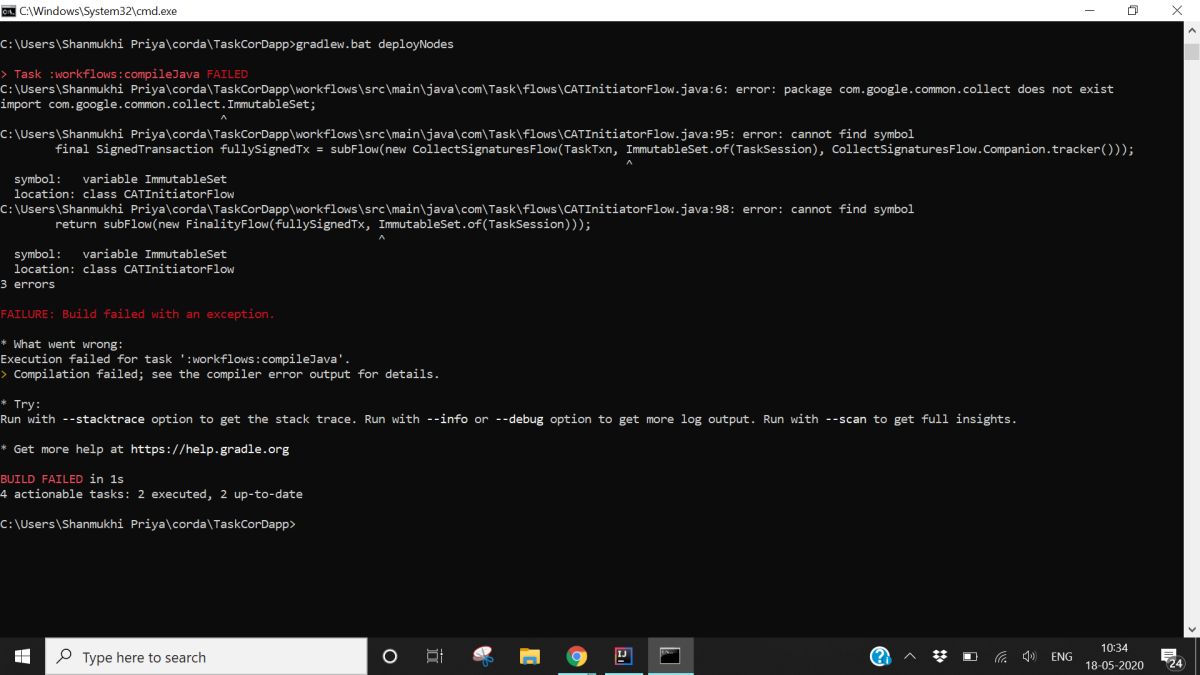Click "4 actionable tasks: 2 executed, 2 up-to-date"
1200x675 pixels.
(x=151, y=494)
